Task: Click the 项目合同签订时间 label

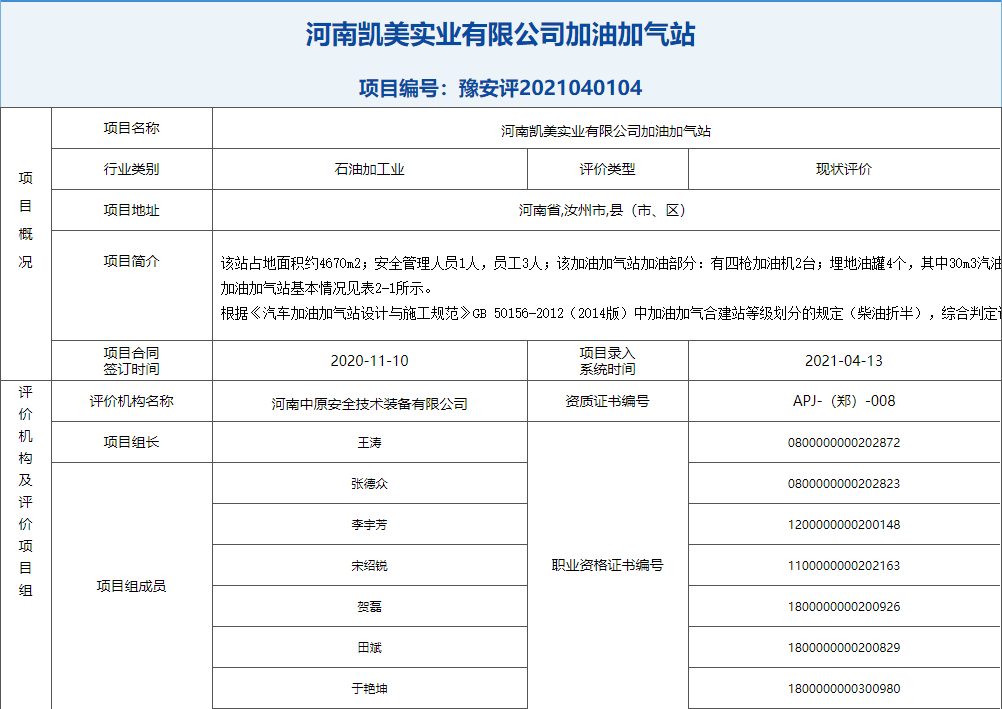Action: pyautogui.click(x=132, y=361)
